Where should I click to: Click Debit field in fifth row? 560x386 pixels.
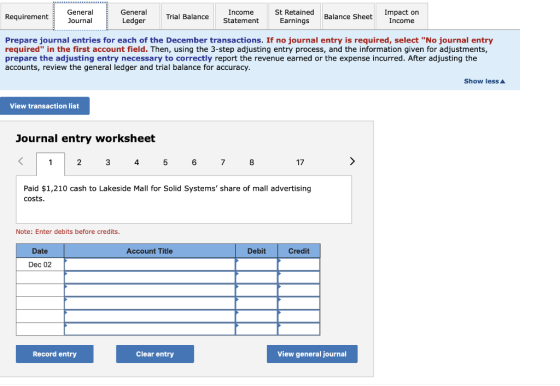(x=256, y=316)
